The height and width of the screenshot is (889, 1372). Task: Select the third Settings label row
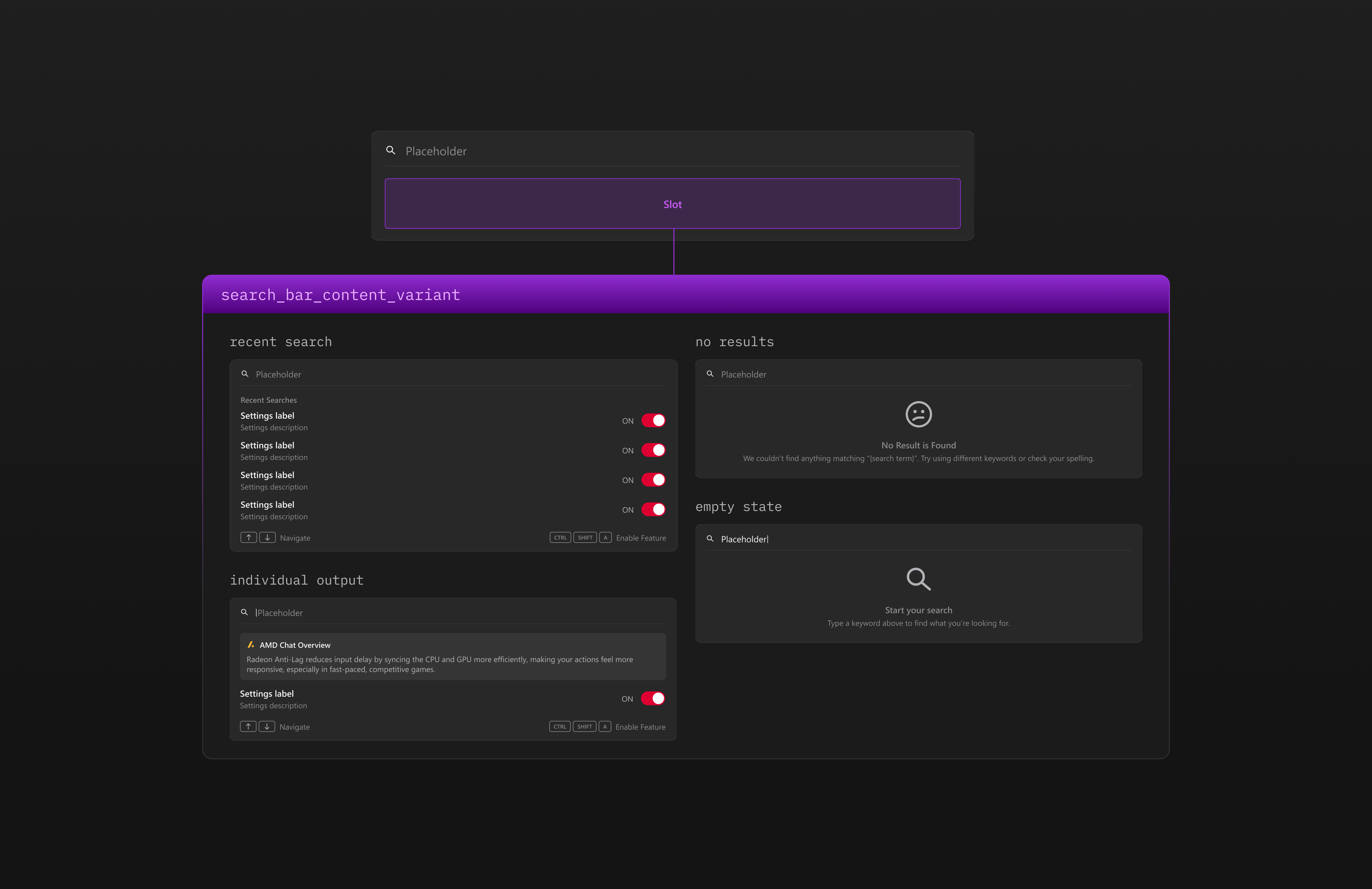[x=403, y=480]
